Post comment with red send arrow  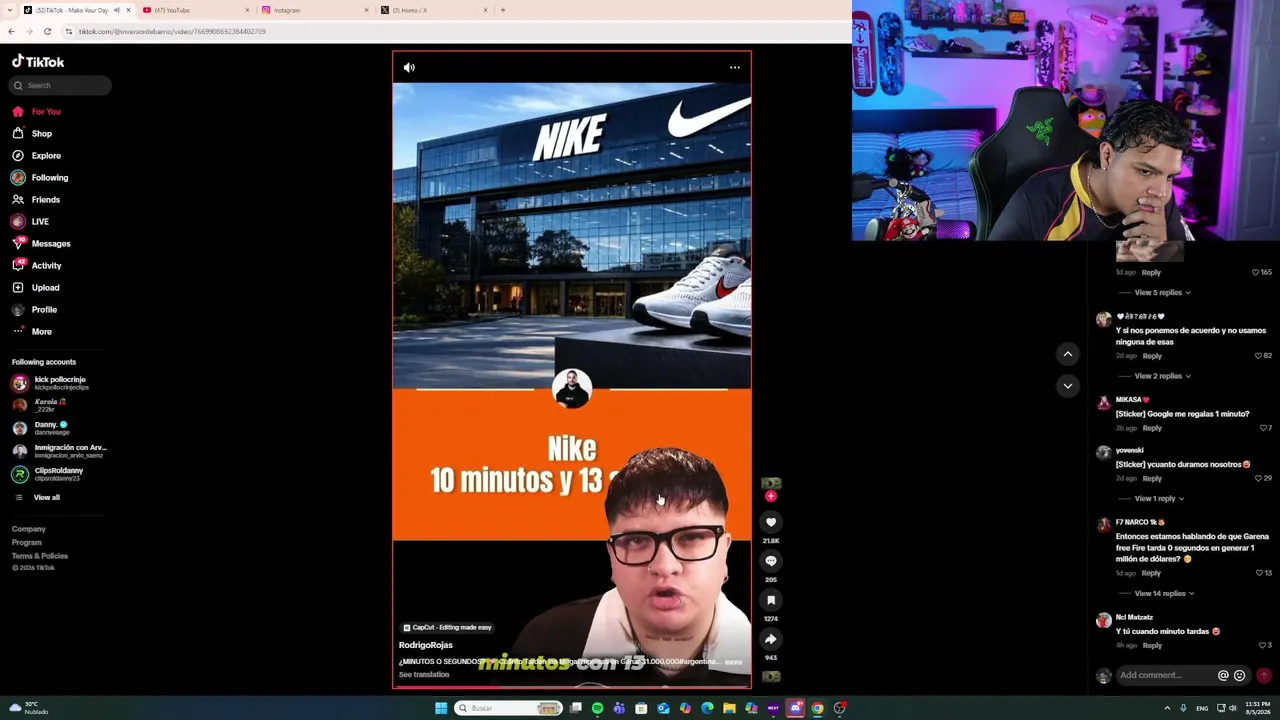point(1264,675)
